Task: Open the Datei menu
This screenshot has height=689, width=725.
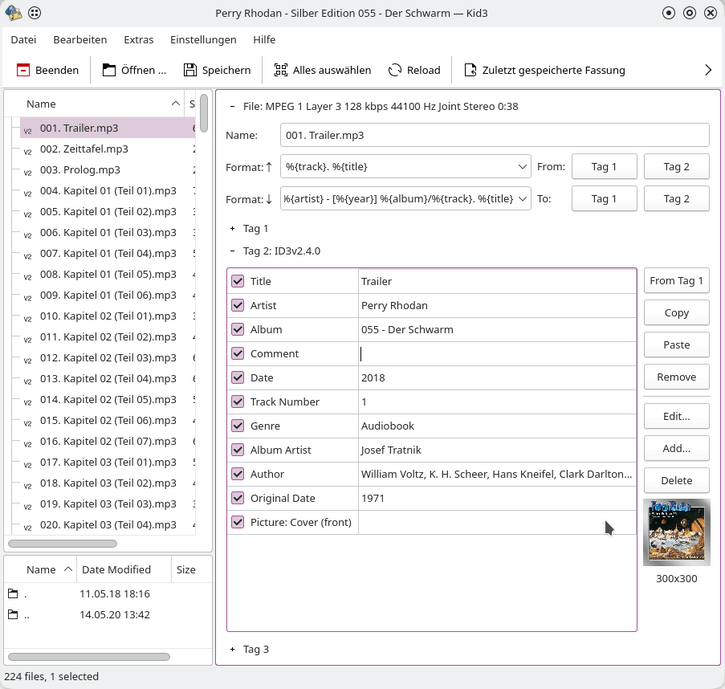Action: 24,40
